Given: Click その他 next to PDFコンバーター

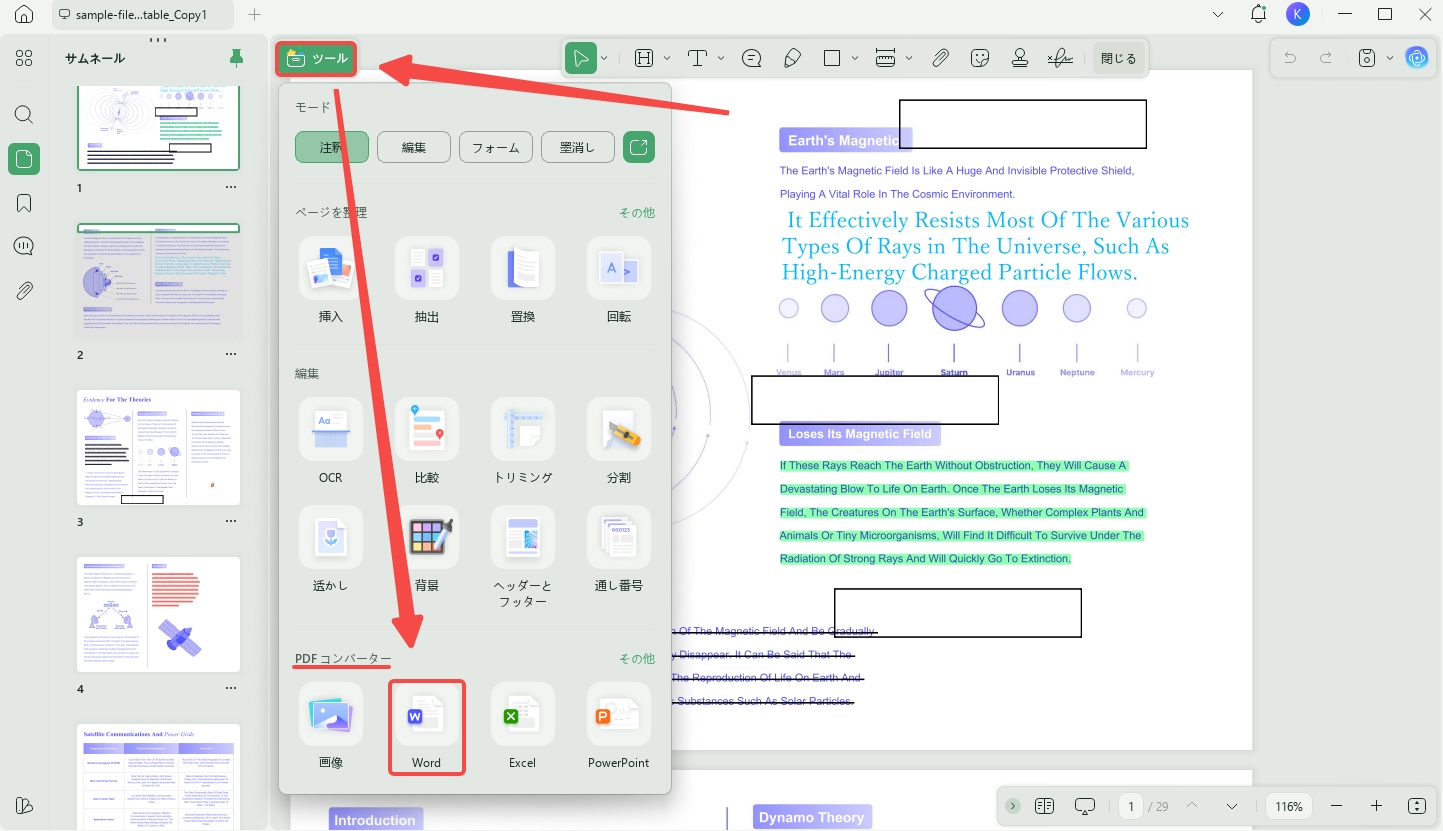Looking at the screenshot, I should (x=636, y=658).
